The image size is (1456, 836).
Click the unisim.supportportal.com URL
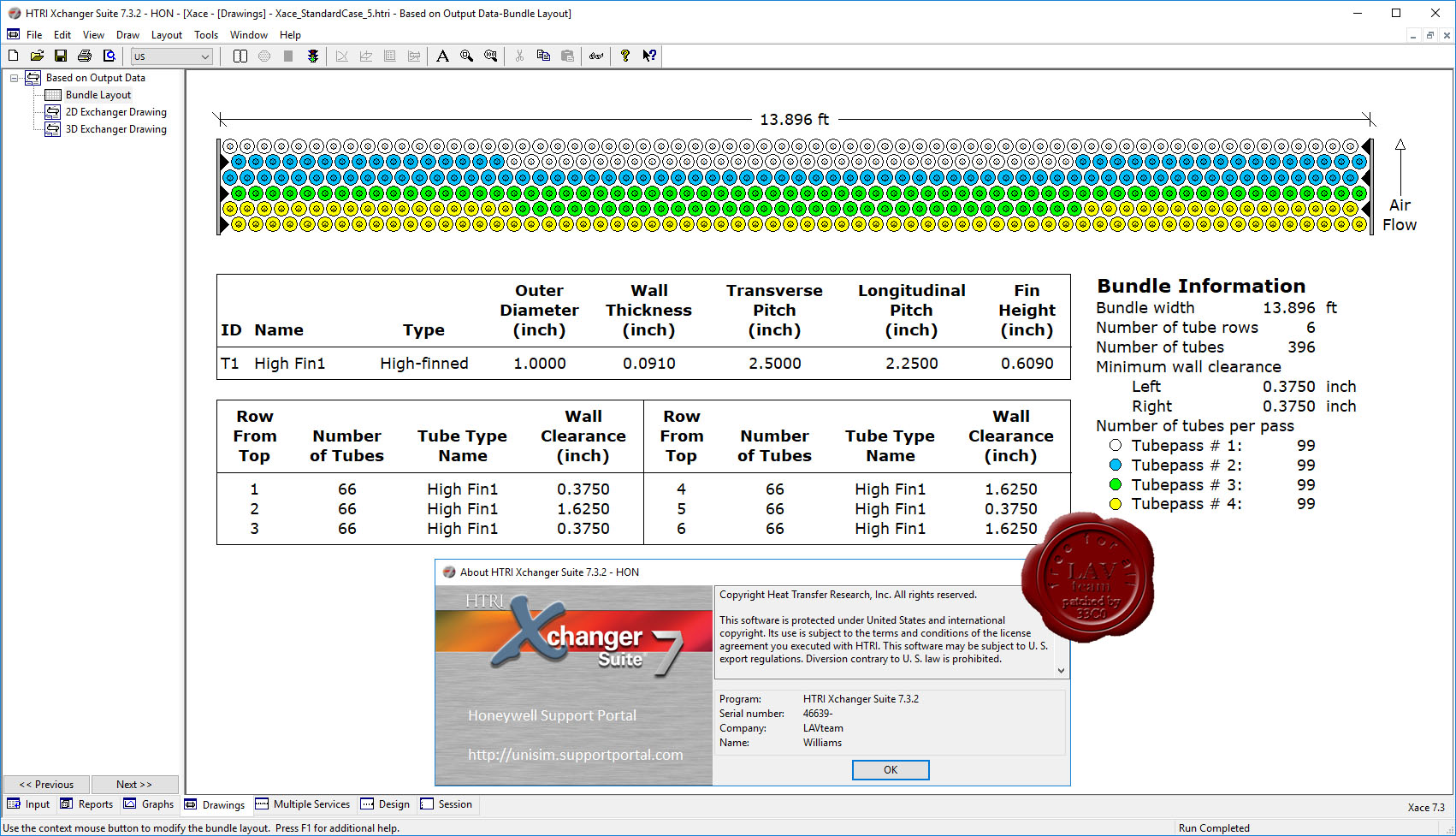(x=575, y=755)
